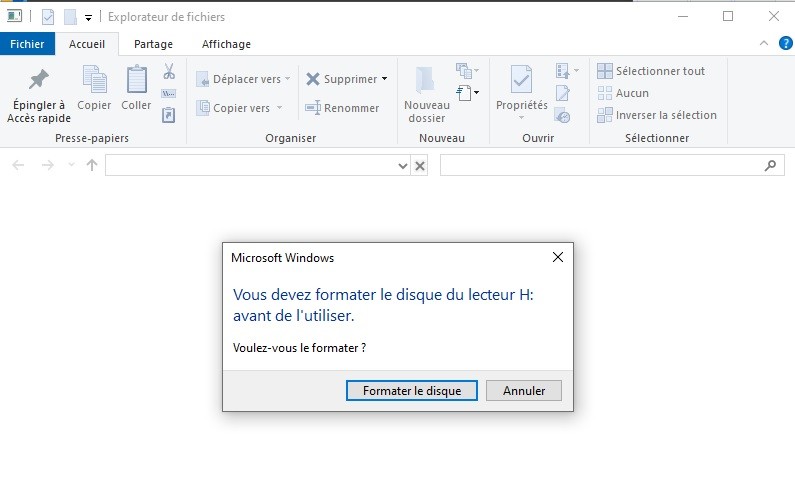The height and width of the screenshot is (480, 795).
Task: Click Annuler in the format dialog
Action: (524, 391)
